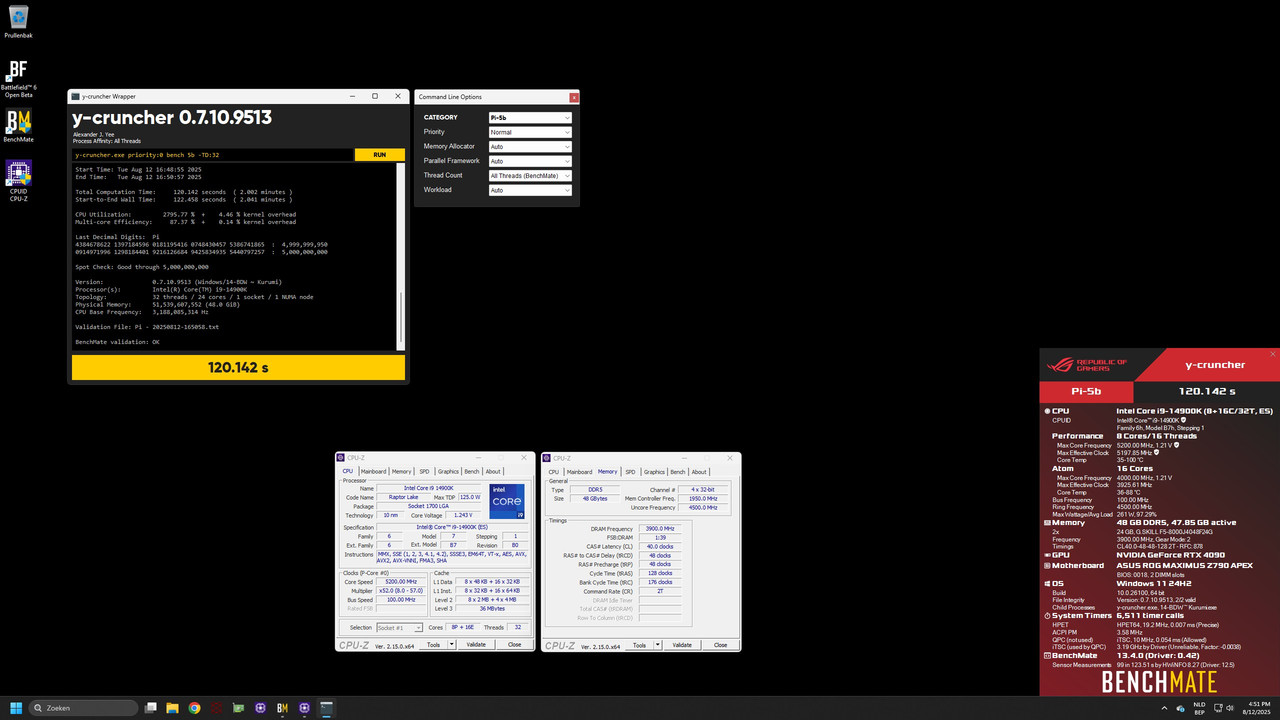Click the Windows Start button
This screenshot has width=1280, height=720.
(16, 708)
